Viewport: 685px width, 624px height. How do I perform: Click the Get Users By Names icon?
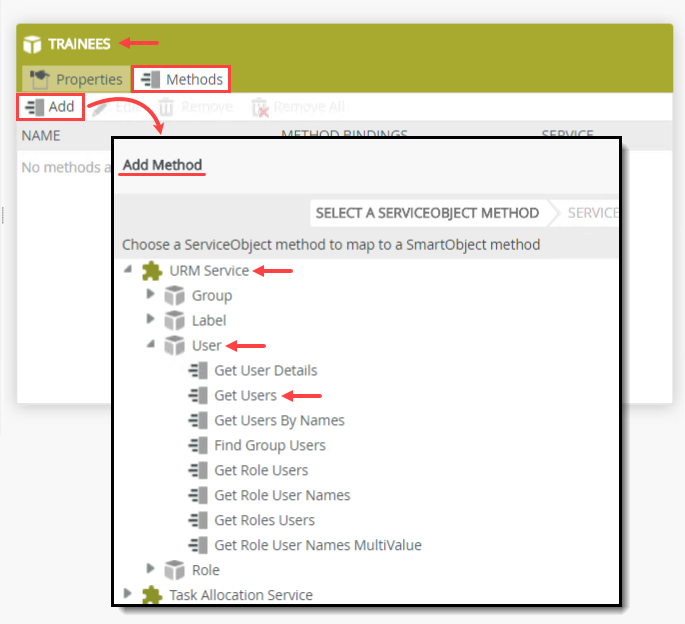click(198, 420)
